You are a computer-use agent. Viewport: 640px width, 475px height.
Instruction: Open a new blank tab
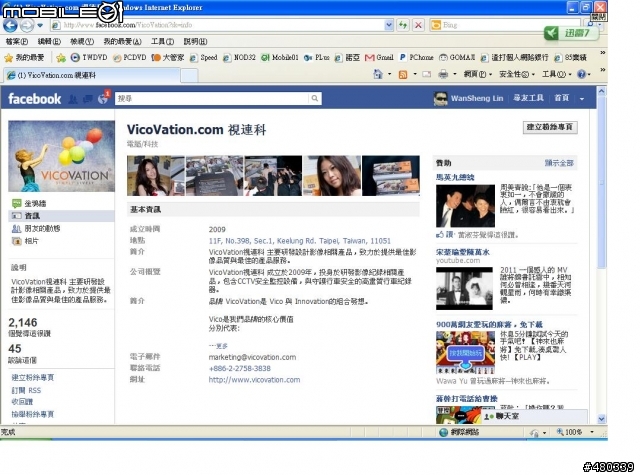click(189, 75)
